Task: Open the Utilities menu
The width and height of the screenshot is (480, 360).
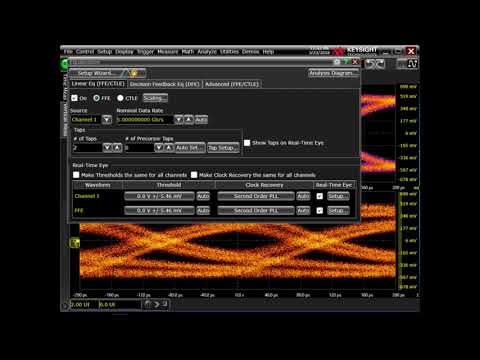Action: [x=229, y=52]
